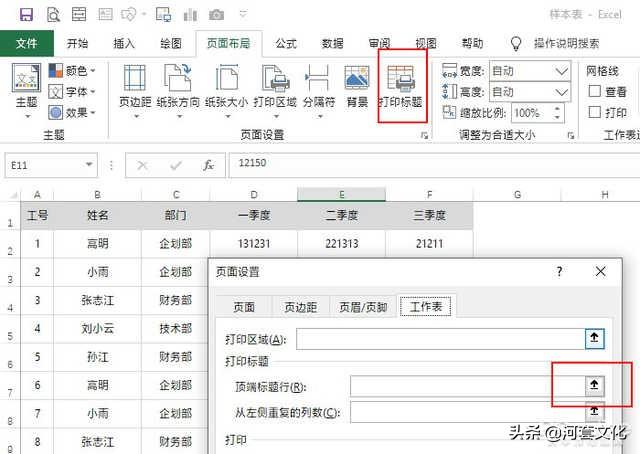Click the Print Preview magnifier icon
Image resolution: width=640 pixels, height=454 pixels.
click(x=53, y=15)
